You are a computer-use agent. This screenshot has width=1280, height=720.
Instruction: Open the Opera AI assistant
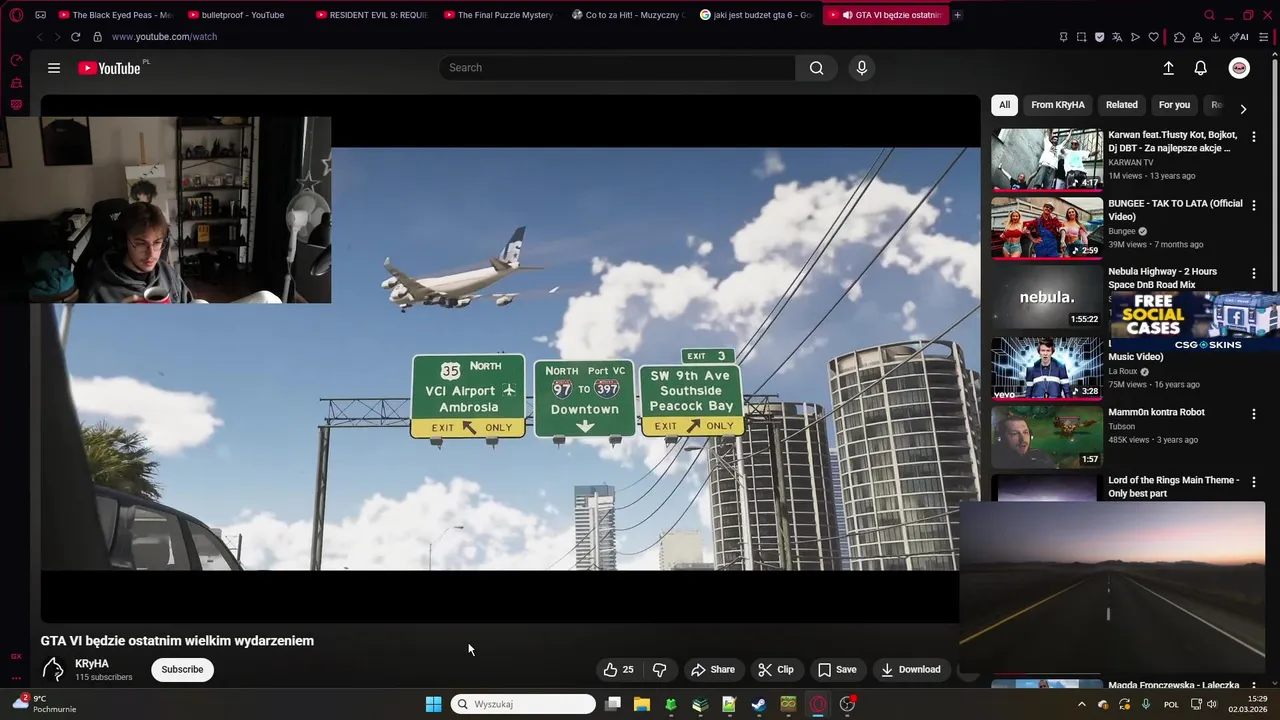(x=1239, y=37)
